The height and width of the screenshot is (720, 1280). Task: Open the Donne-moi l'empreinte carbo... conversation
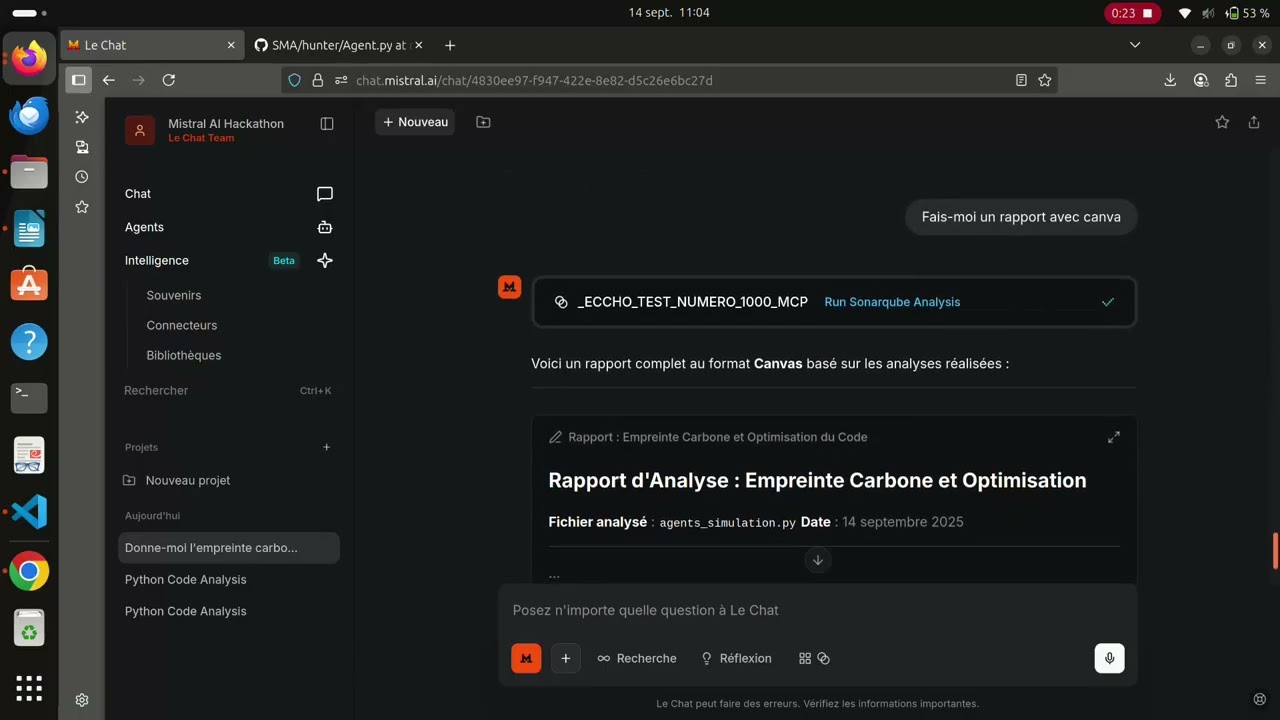(x=229, y=548)
